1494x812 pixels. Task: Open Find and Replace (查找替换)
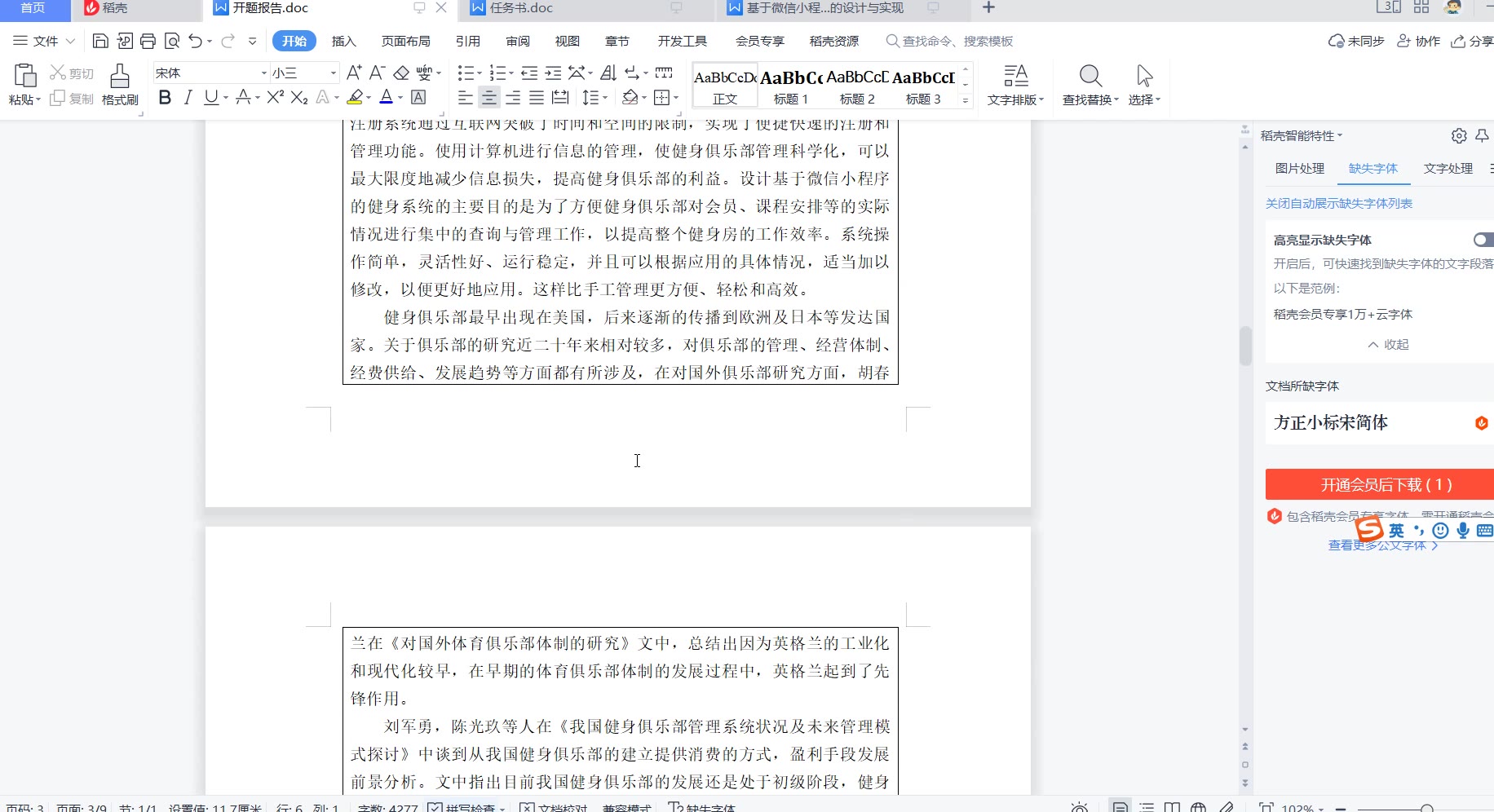(x=1090, y=85)
